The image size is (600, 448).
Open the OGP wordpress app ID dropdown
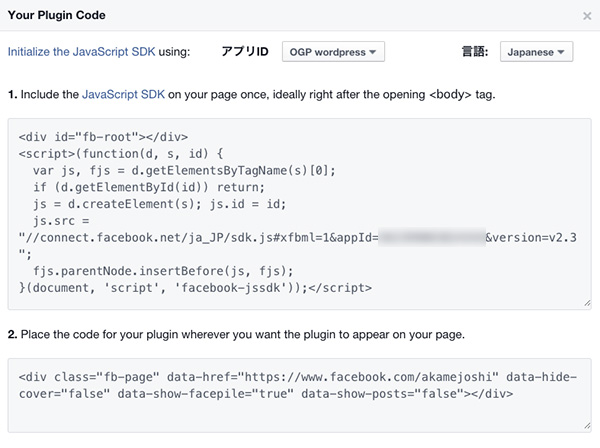333,52
